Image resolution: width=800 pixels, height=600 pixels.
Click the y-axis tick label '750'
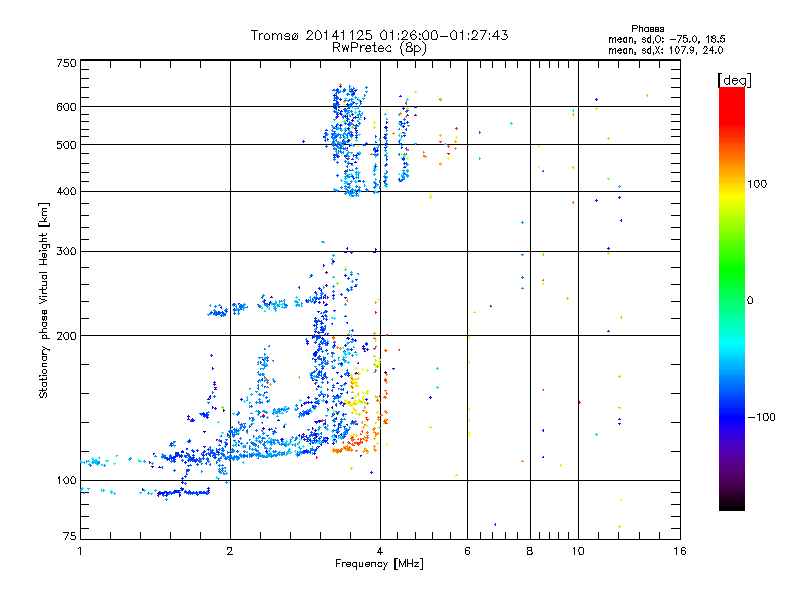click(x=66, y=63)
